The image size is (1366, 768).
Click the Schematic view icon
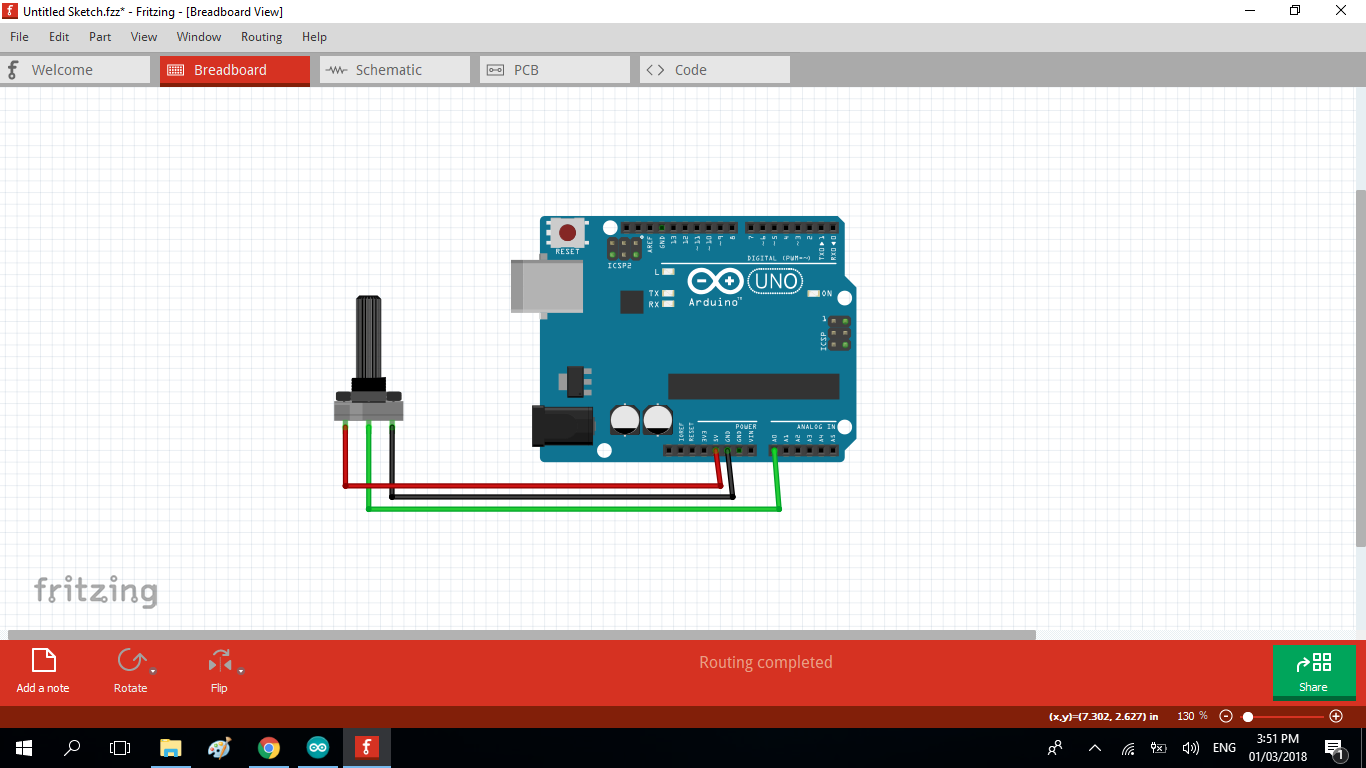coord(337,69)
